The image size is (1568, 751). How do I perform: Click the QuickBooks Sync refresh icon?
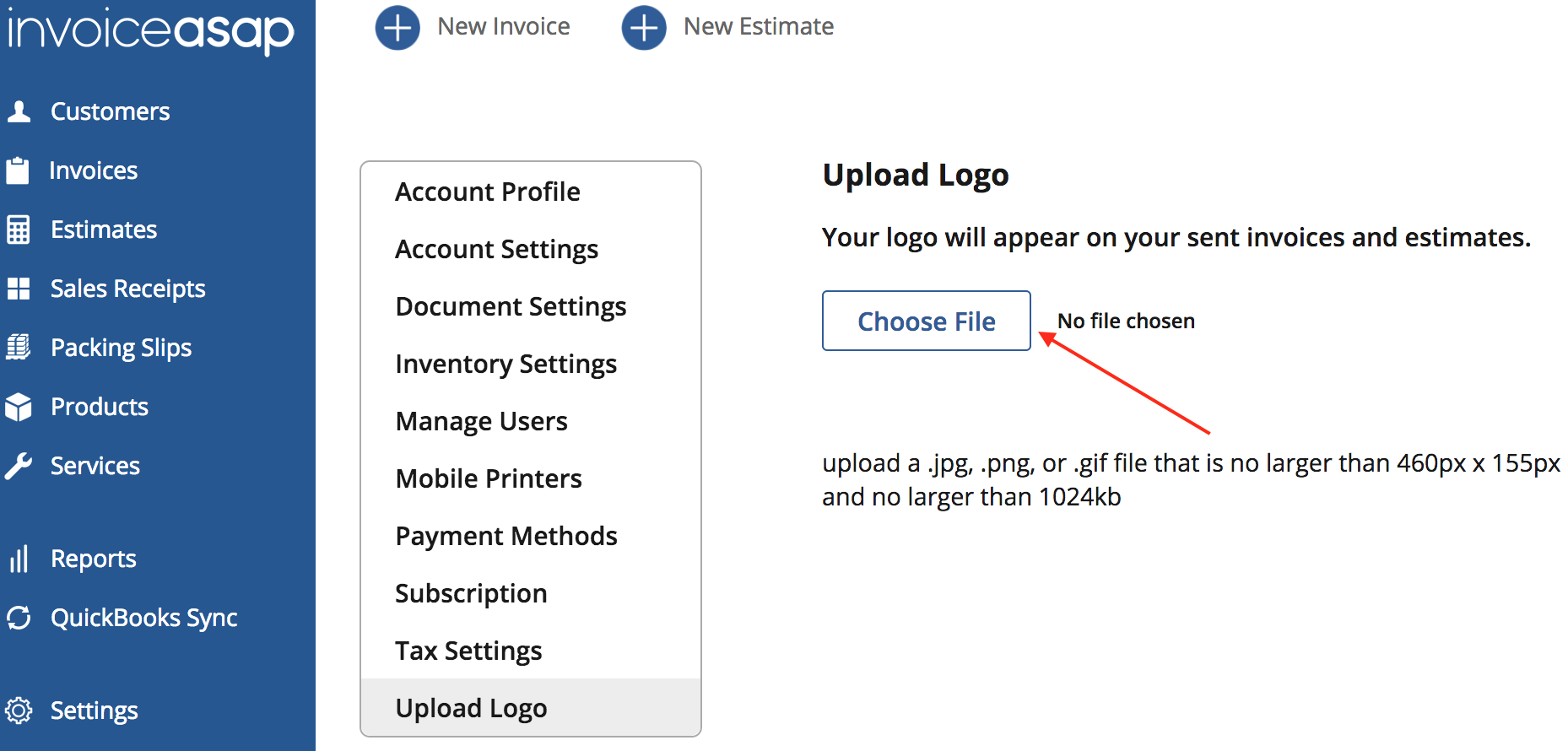(18, 618)
